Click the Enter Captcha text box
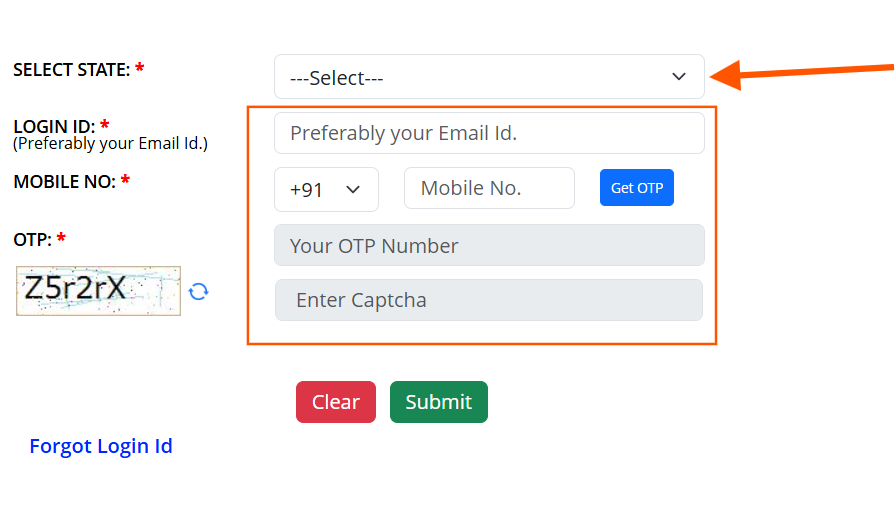Viewport: 895px width, 508px height. click(489, 300)
